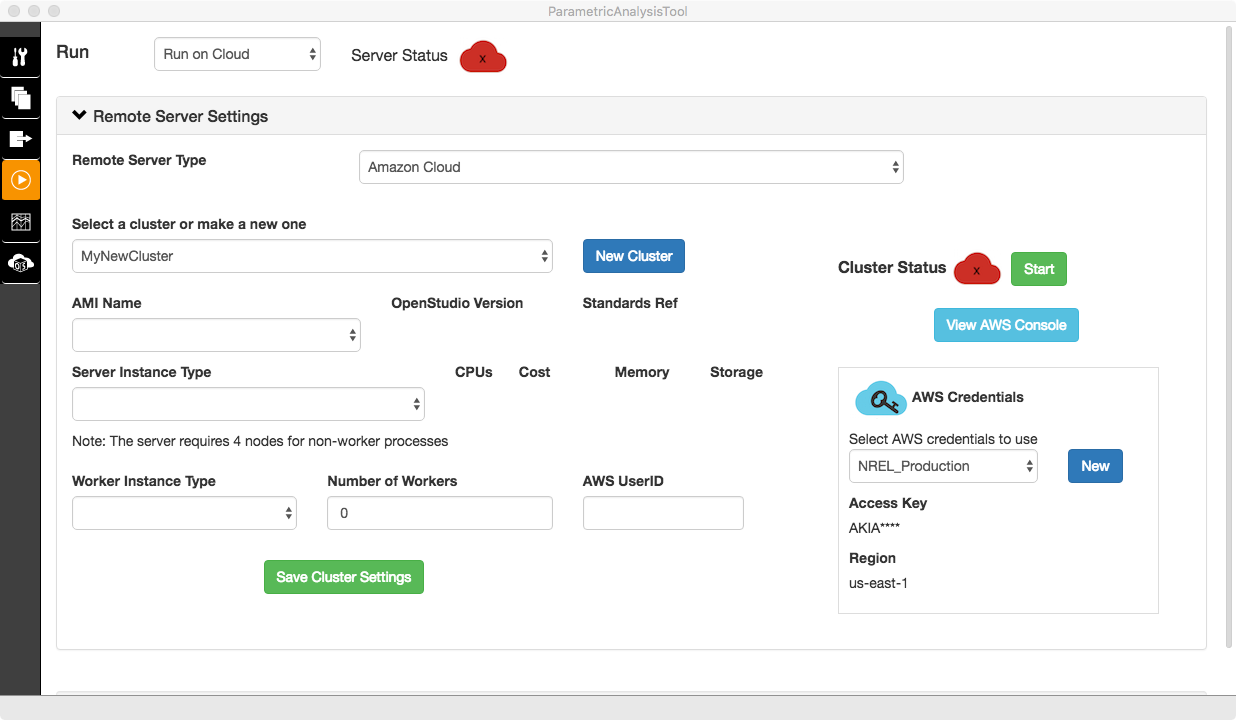Open the Outputs tab arrow icon
The height and width of the screenshot is (720, 1236).
(20, 139)
